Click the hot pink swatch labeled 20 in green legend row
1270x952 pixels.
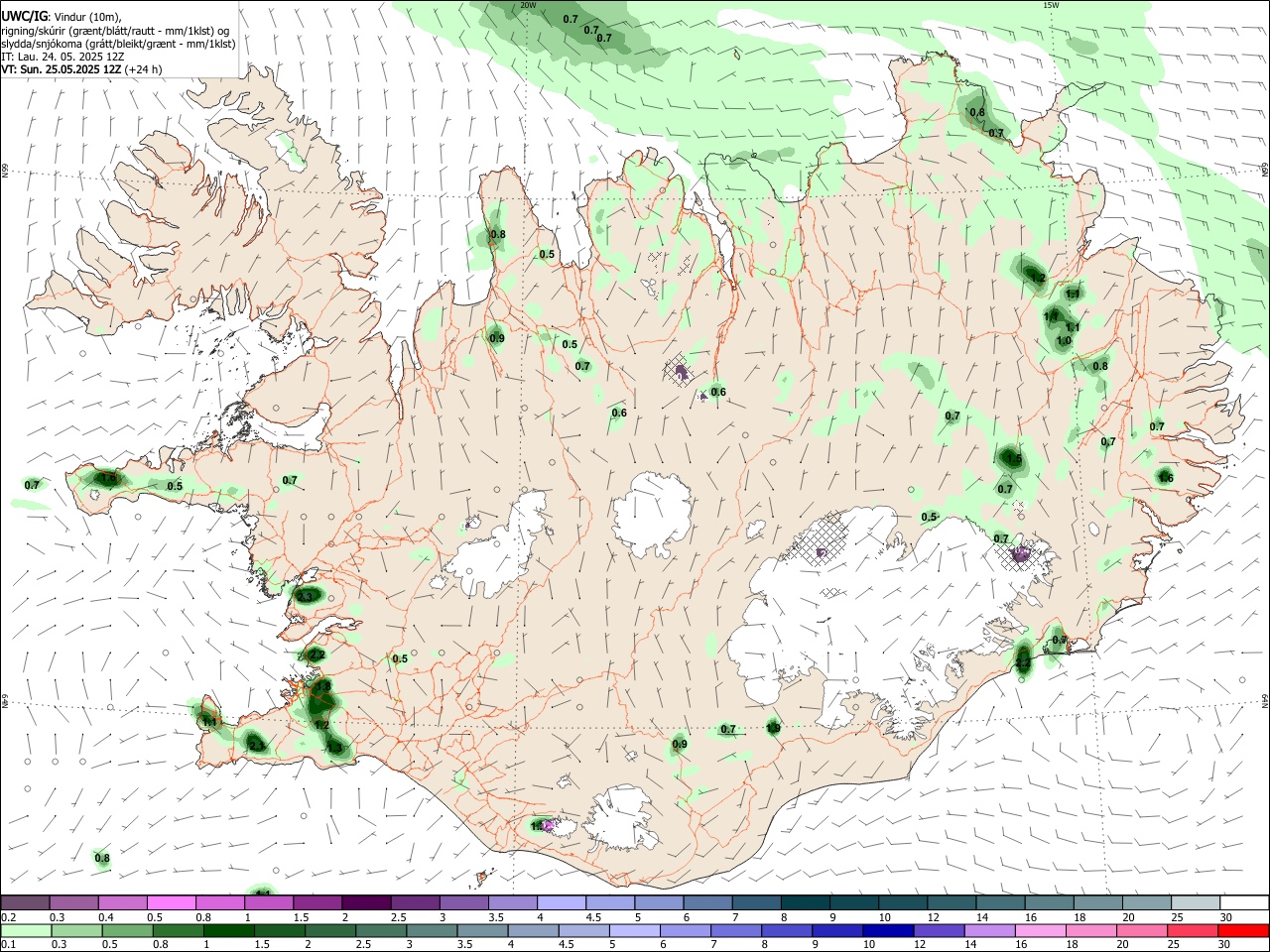pos(1140,930)
